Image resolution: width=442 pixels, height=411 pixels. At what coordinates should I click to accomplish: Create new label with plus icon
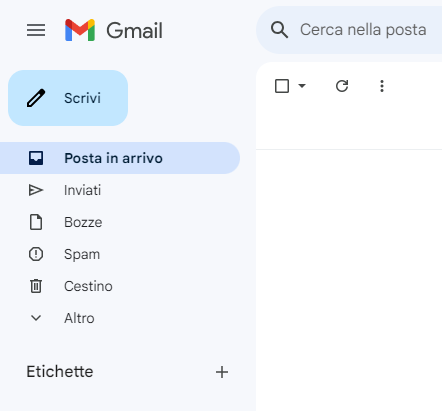222,372
